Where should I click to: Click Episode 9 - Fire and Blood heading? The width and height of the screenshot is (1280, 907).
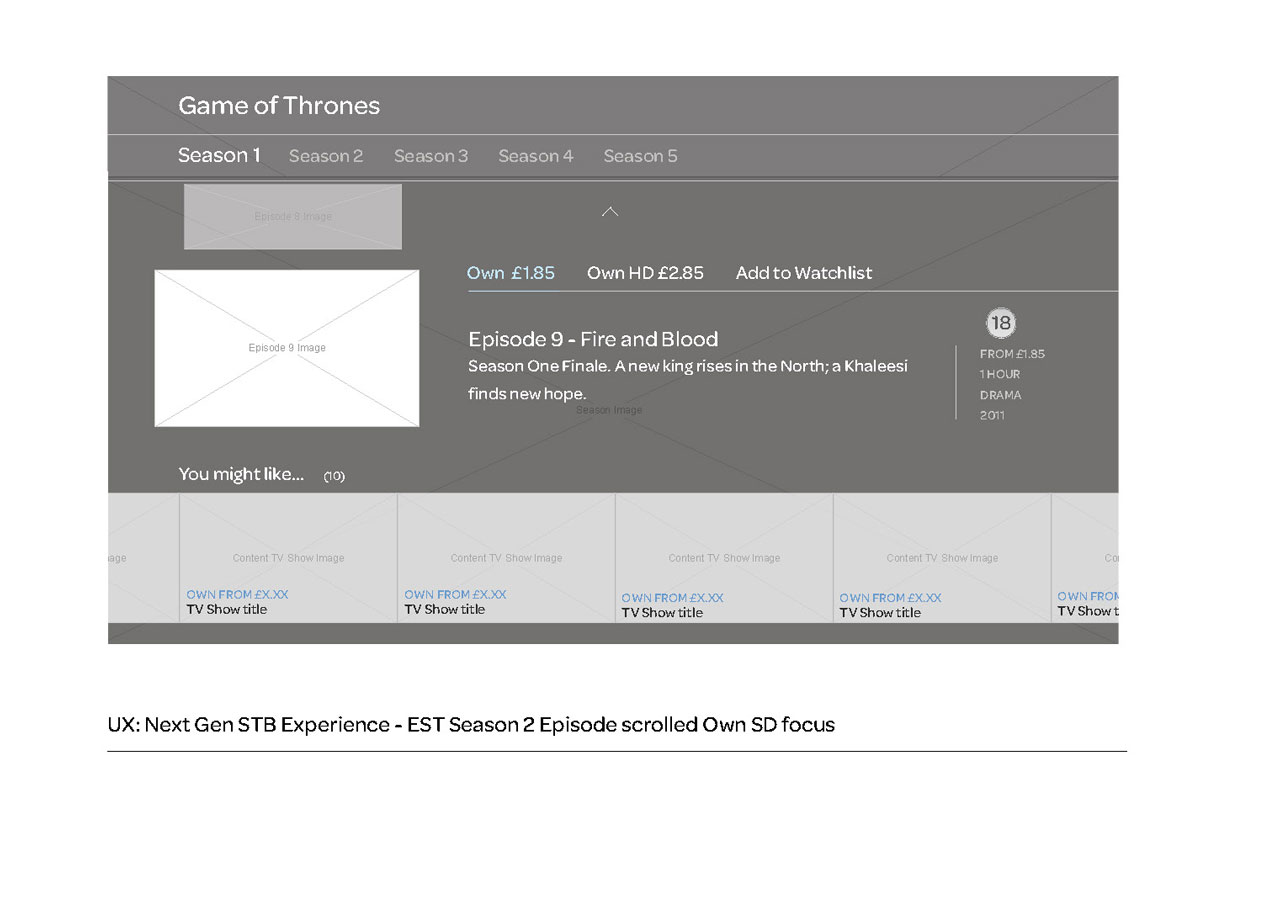[x=593, y=339]
